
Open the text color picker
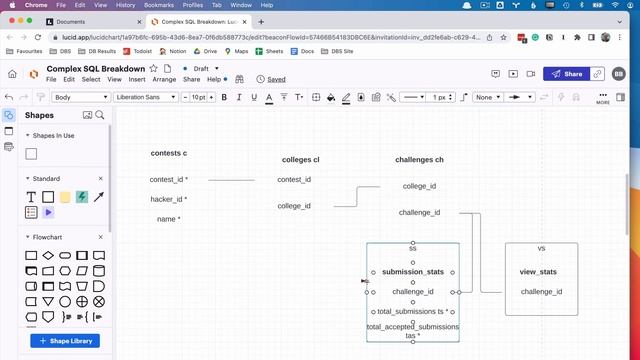269,98
